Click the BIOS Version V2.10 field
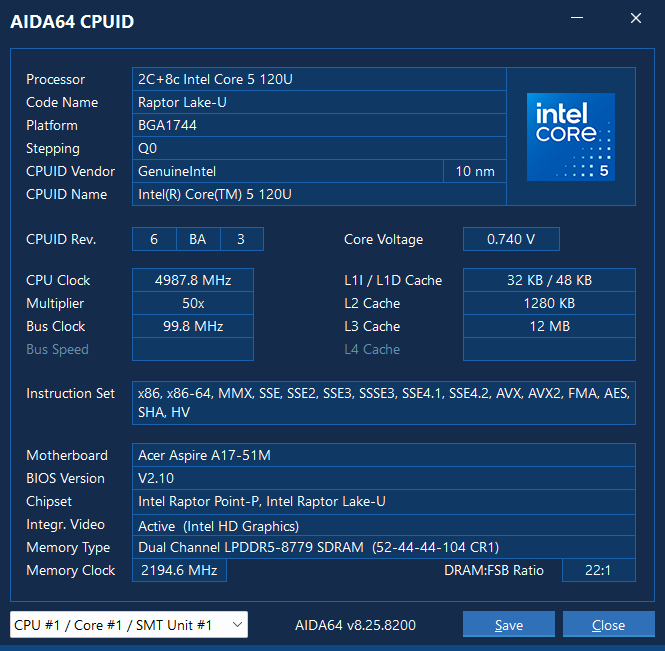The image size is (665, 651). 383,478
